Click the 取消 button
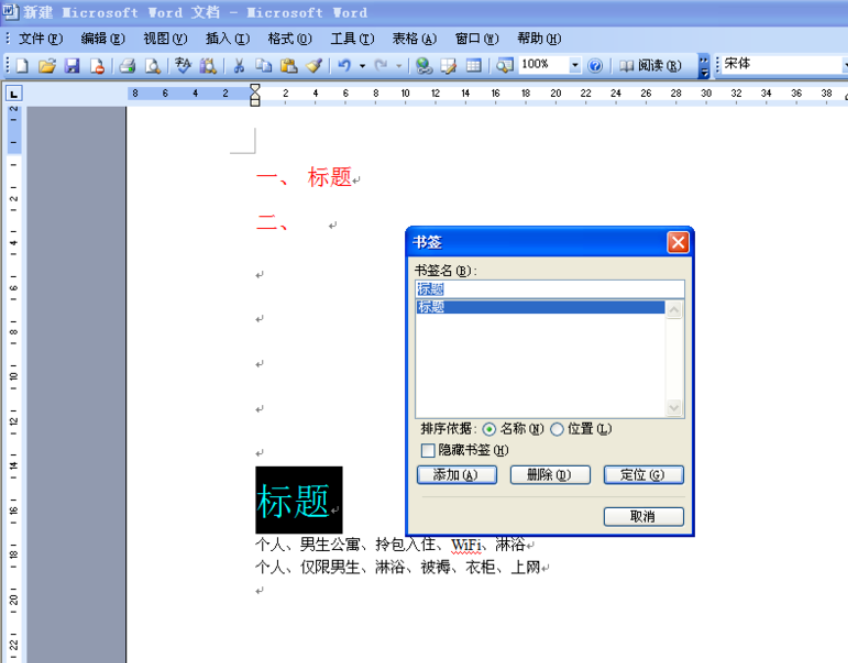The image size is (848, 663). pyautogui.click(x=644, y=516)
